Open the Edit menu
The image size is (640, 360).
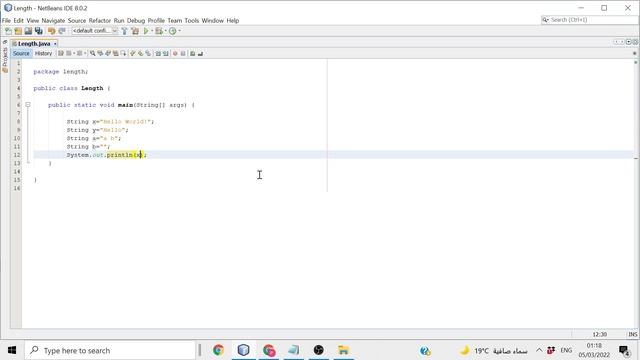[x=19, y=20]
